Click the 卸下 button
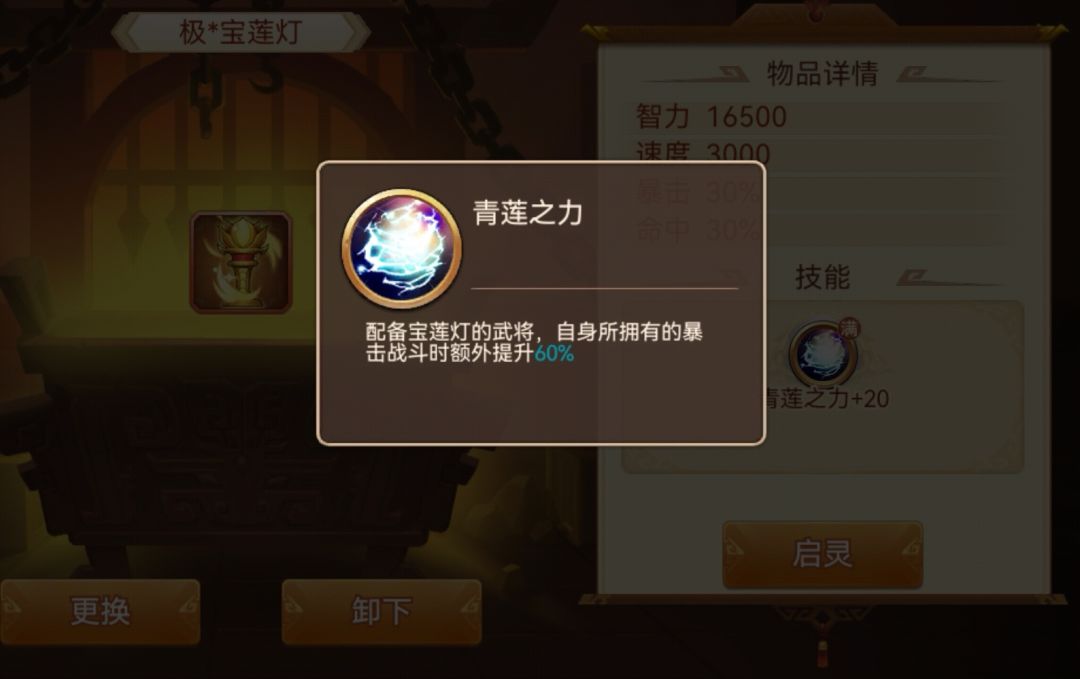The image size is (1080, 679). tap(382, 612)
